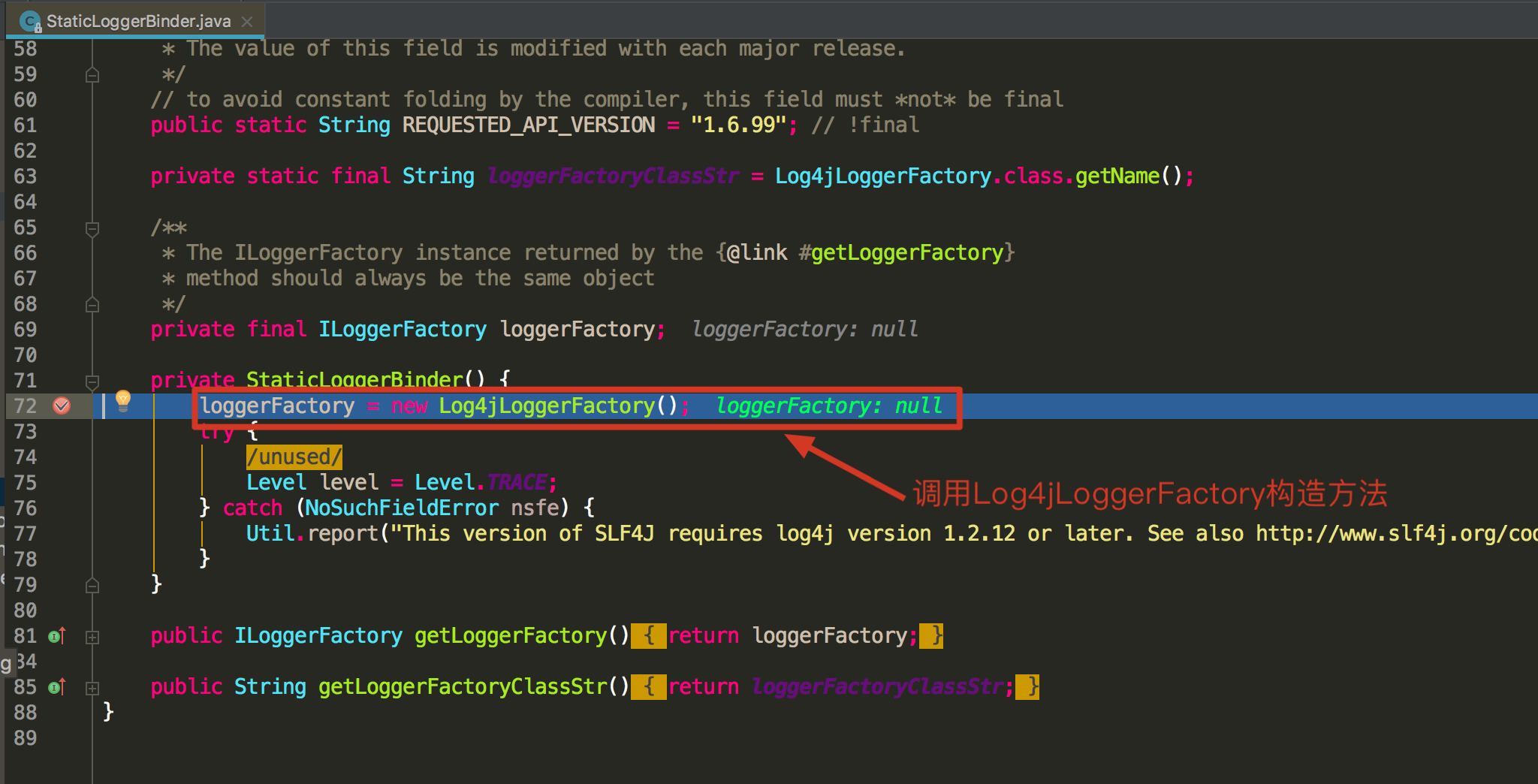Expand the getLoggerFactory method at line 81
The image size is (1538, 784).
(x=92, y=637)
